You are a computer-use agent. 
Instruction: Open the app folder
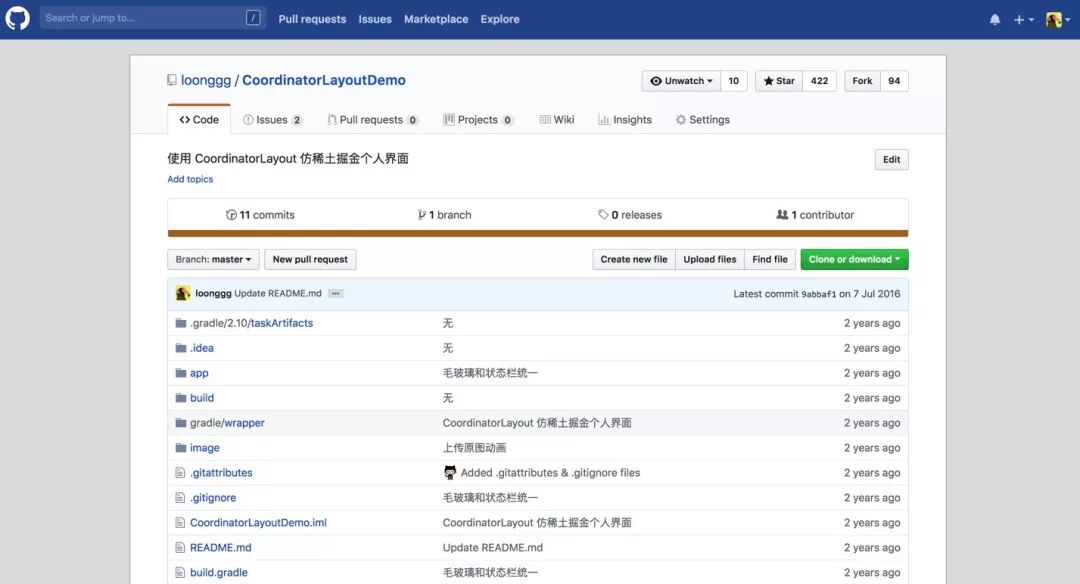coord(199,373)
